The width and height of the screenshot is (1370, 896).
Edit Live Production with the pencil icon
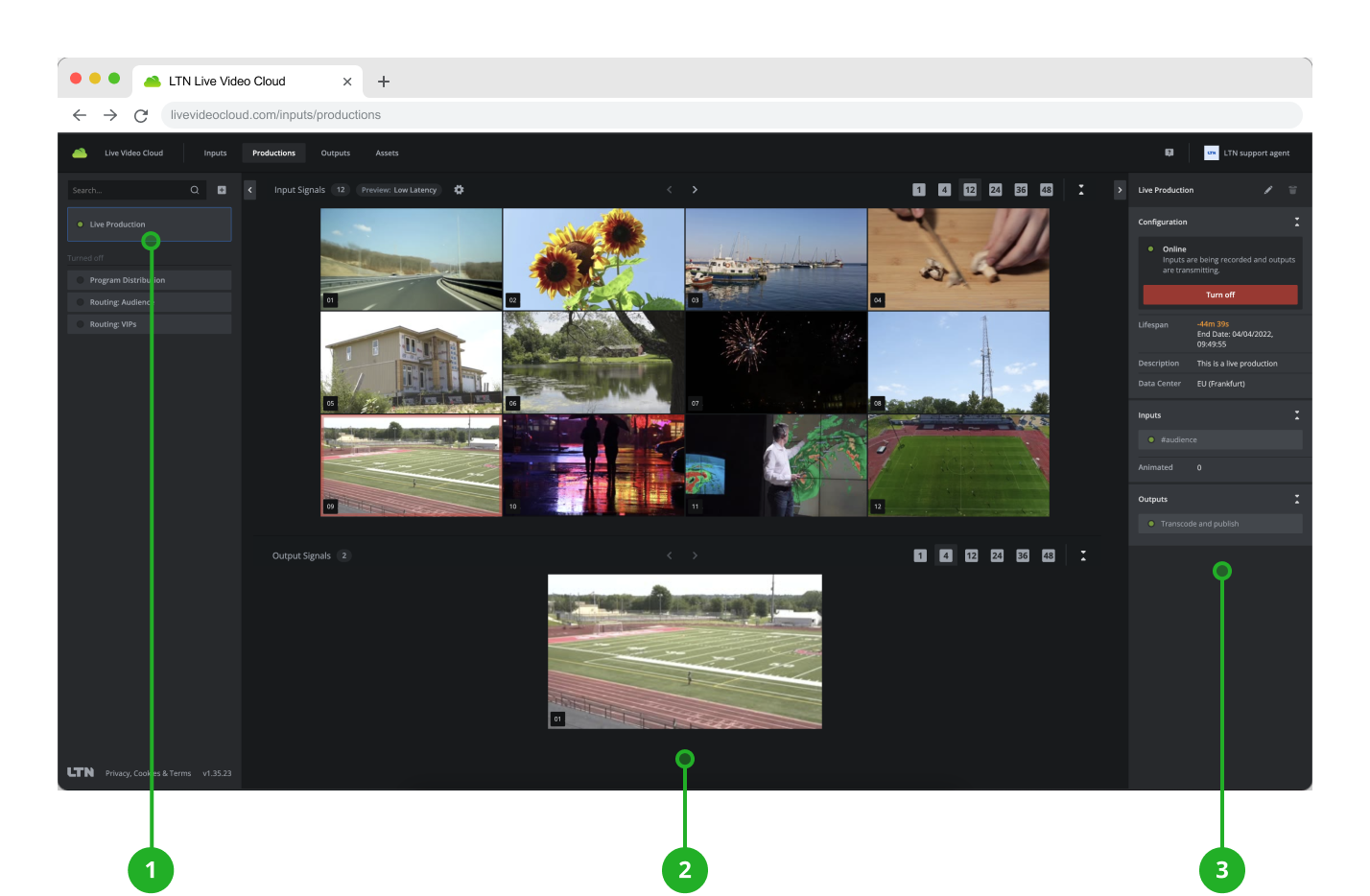(x=1268, y=190)
